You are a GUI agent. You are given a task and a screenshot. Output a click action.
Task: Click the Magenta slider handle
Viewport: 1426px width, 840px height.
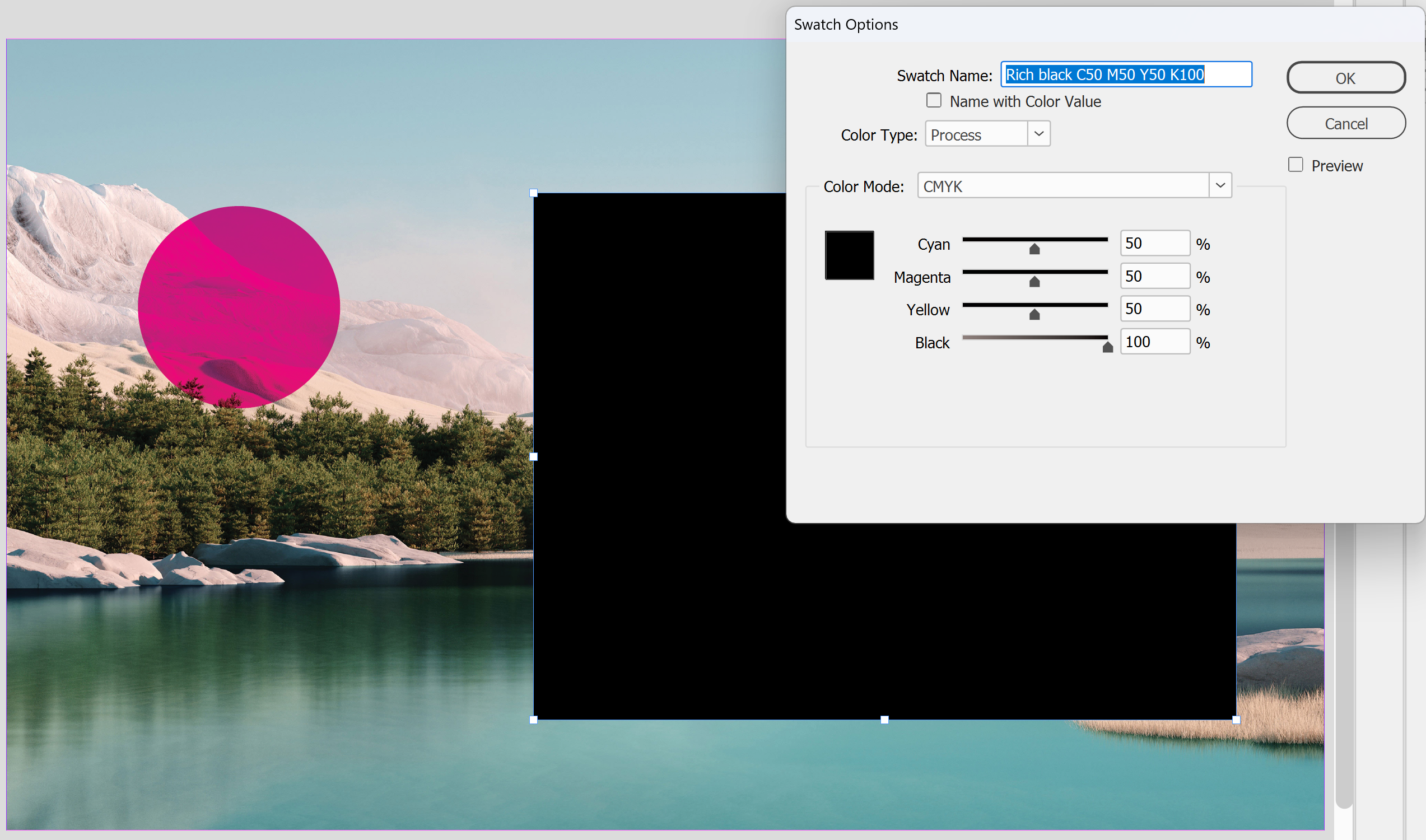pos(1034,281)
